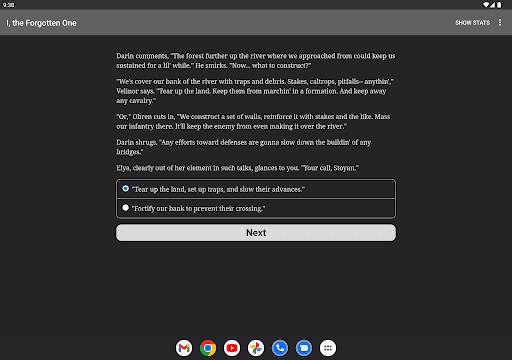This screenshot has width=512, height=360.
Task: Open the Phone app in dock
Action: click(280, 348)
